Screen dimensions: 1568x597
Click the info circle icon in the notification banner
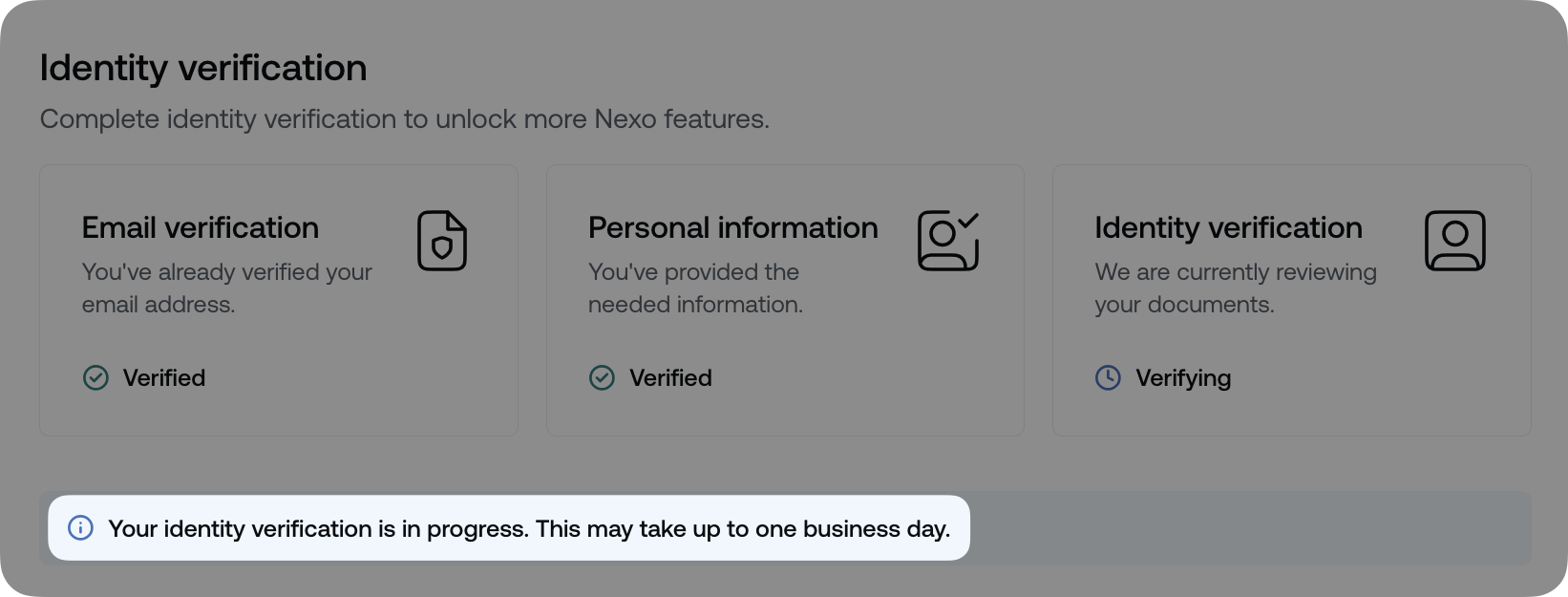click(x=81, y=527)
